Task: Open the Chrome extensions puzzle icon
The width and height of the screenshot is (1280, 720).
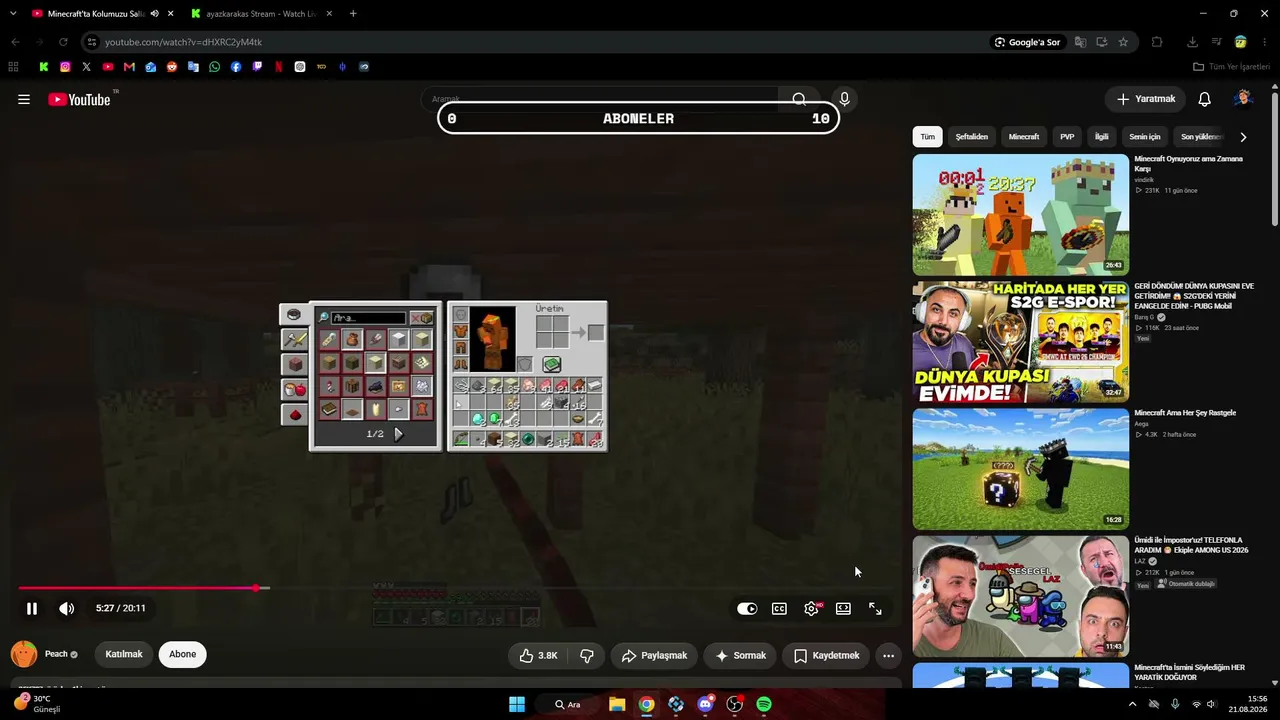Action: click(1157, 42)
